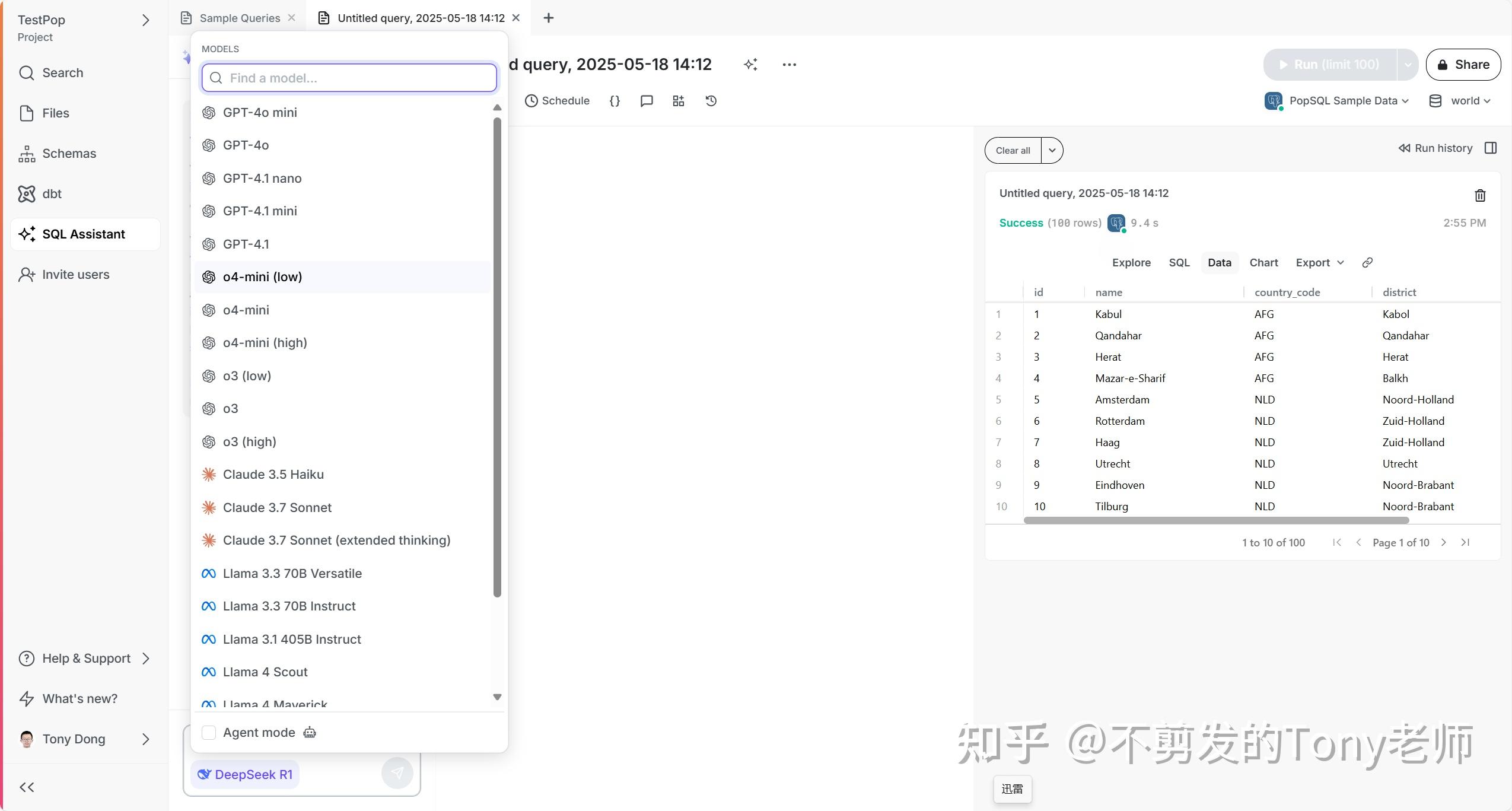Open the Export dropdown
Image resolution: width=1512 pixels, height=811 pixels.
(x=1319, y=262)
